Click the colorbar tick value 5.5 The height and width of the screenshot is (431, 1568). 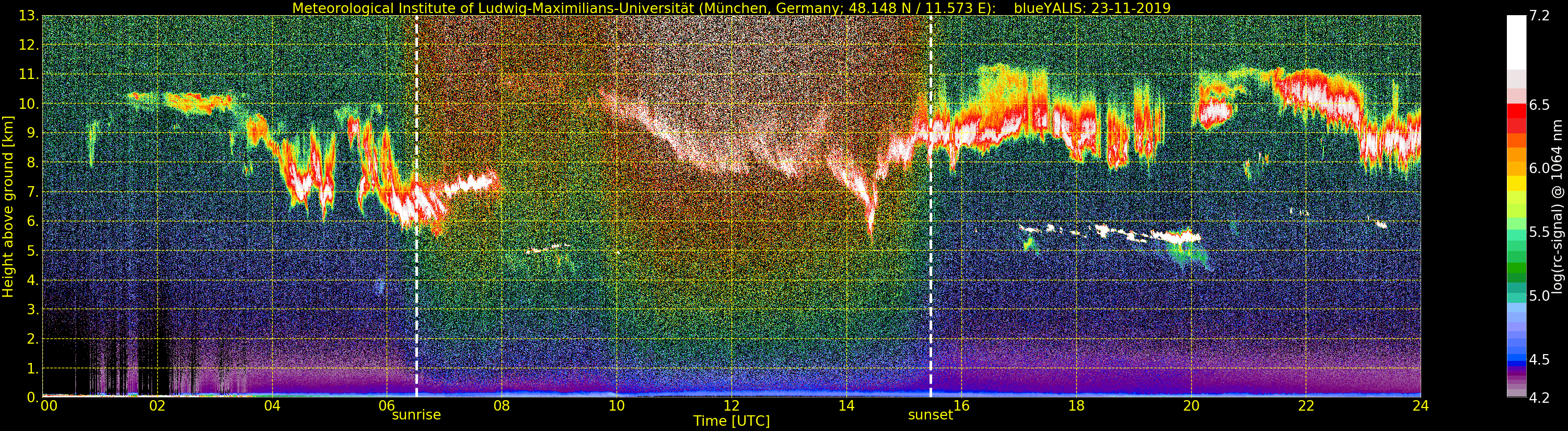click(1540, 232)
